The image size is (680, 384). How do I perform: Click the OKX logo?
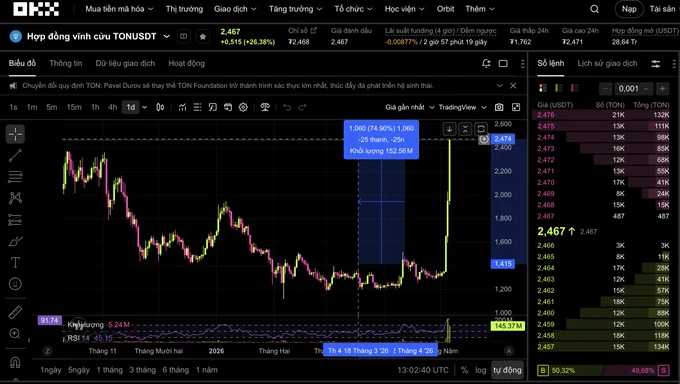click(36, 9)
